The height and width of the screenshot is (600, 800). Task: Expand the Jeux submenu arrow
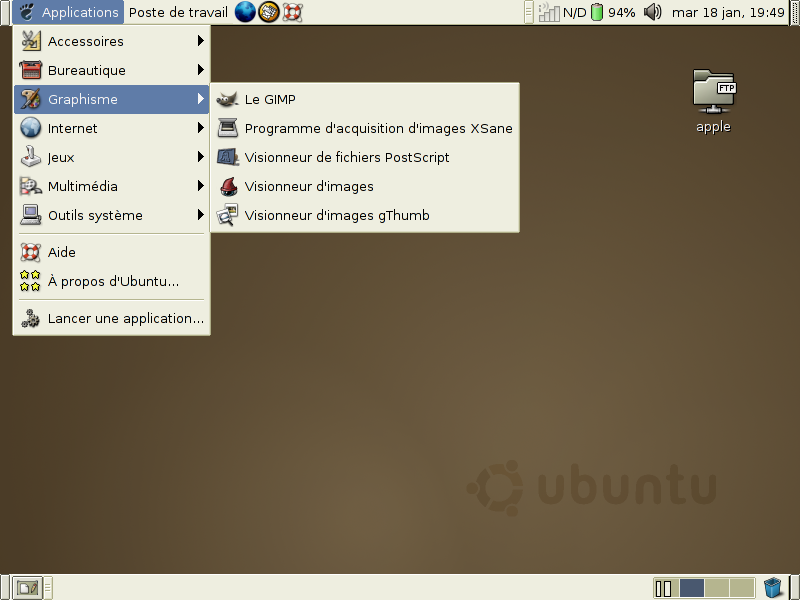point(201,157)
